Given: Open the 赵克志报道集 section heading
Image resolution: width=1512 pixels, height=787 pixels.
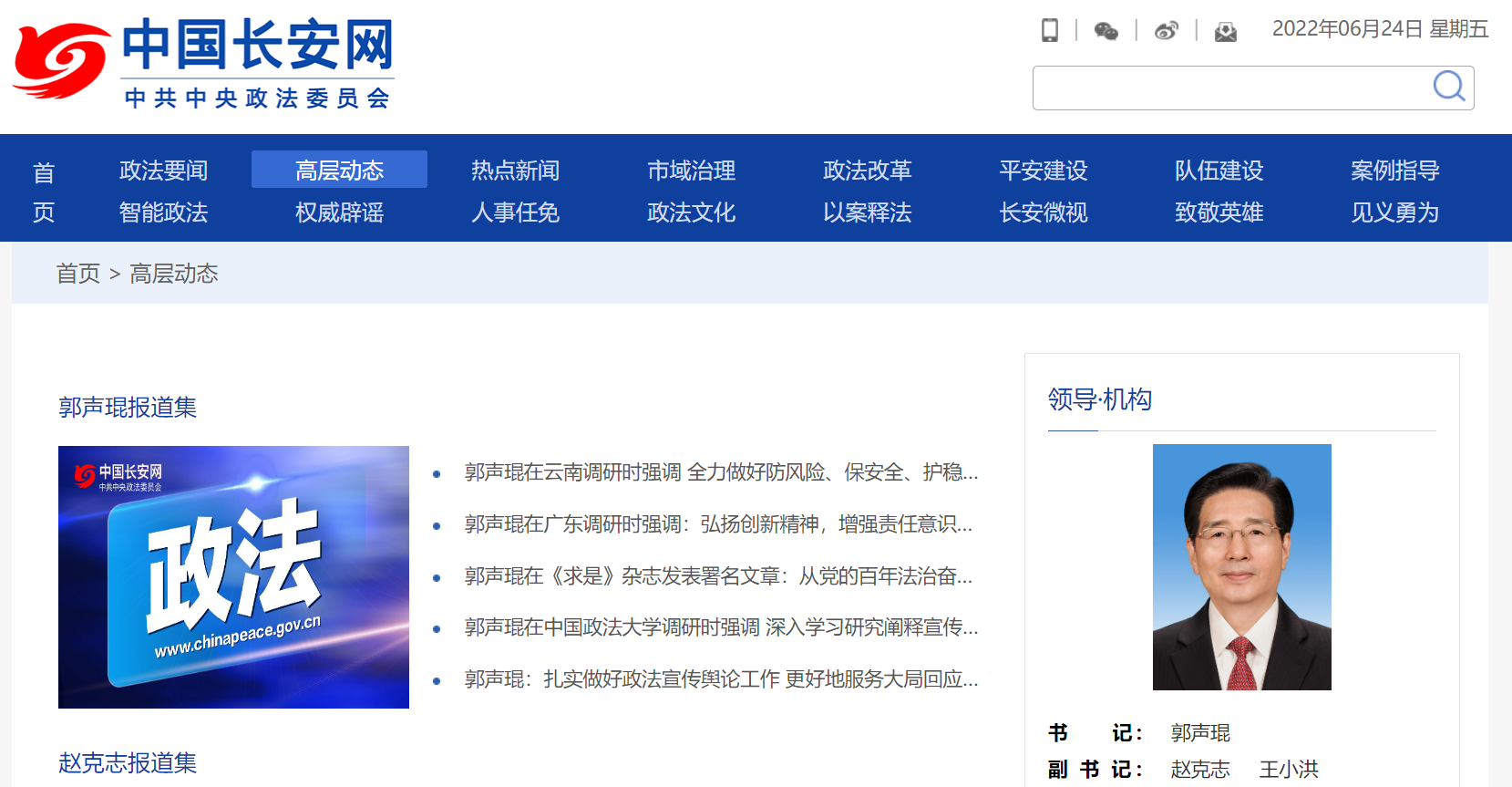Looking at the screenshot, I should click(x=128, y=763).
